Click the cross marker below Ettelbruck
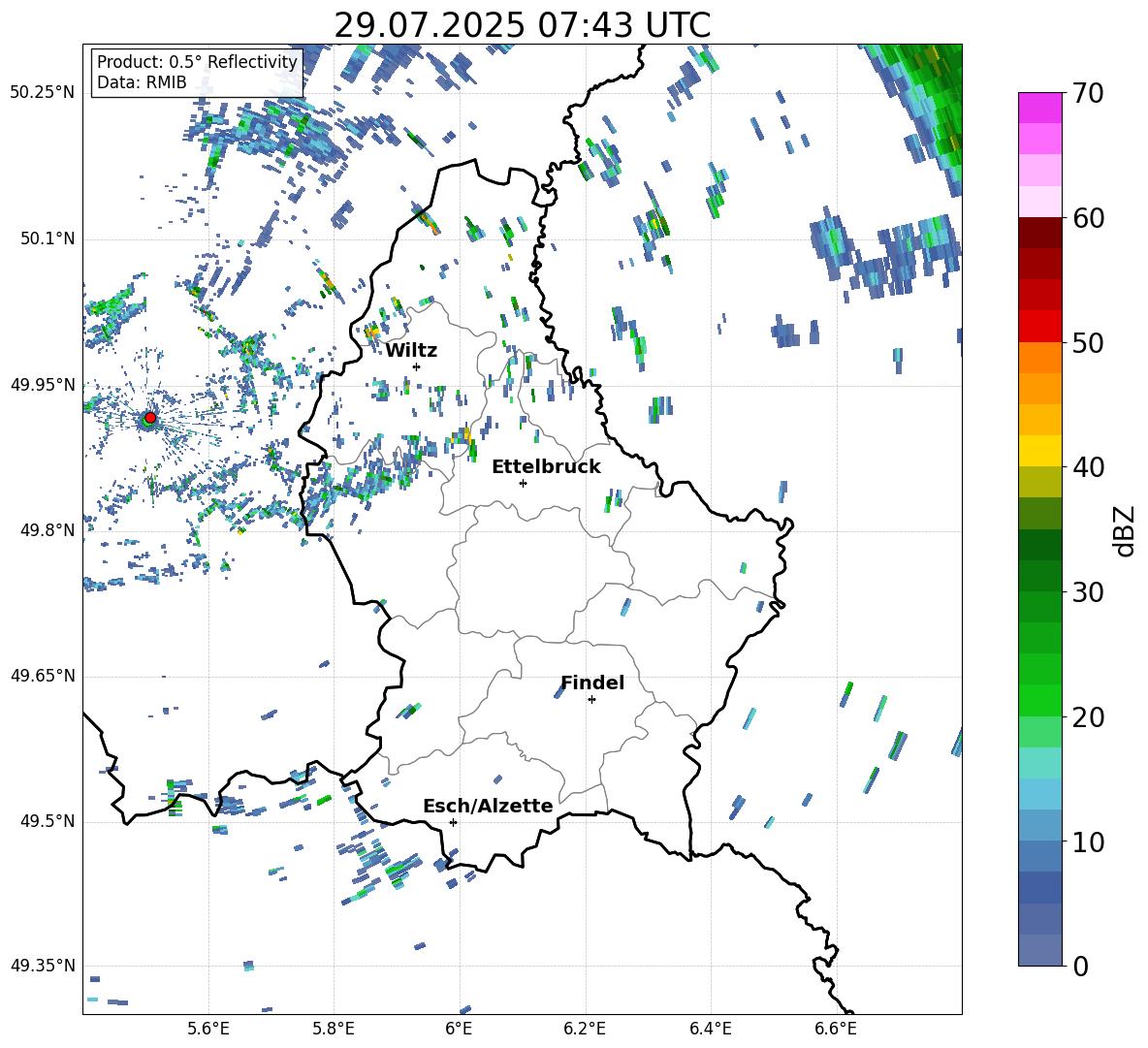 pyautogui.click(x=523, y=483)
